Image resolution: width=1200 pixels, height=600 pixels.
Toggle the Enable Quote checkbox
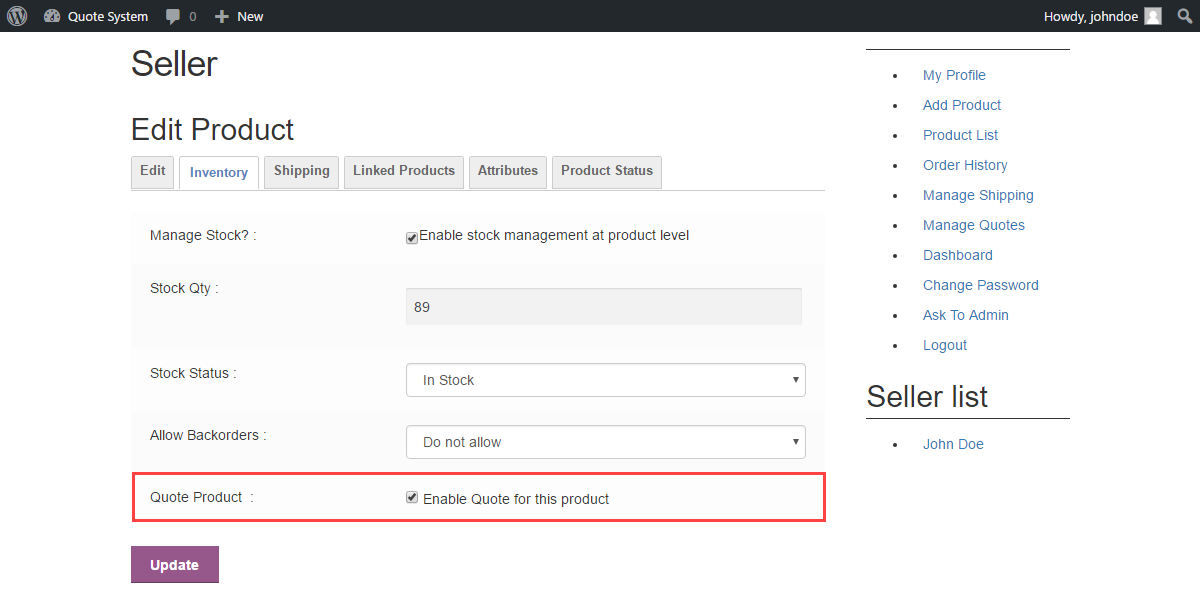[411, 497]
